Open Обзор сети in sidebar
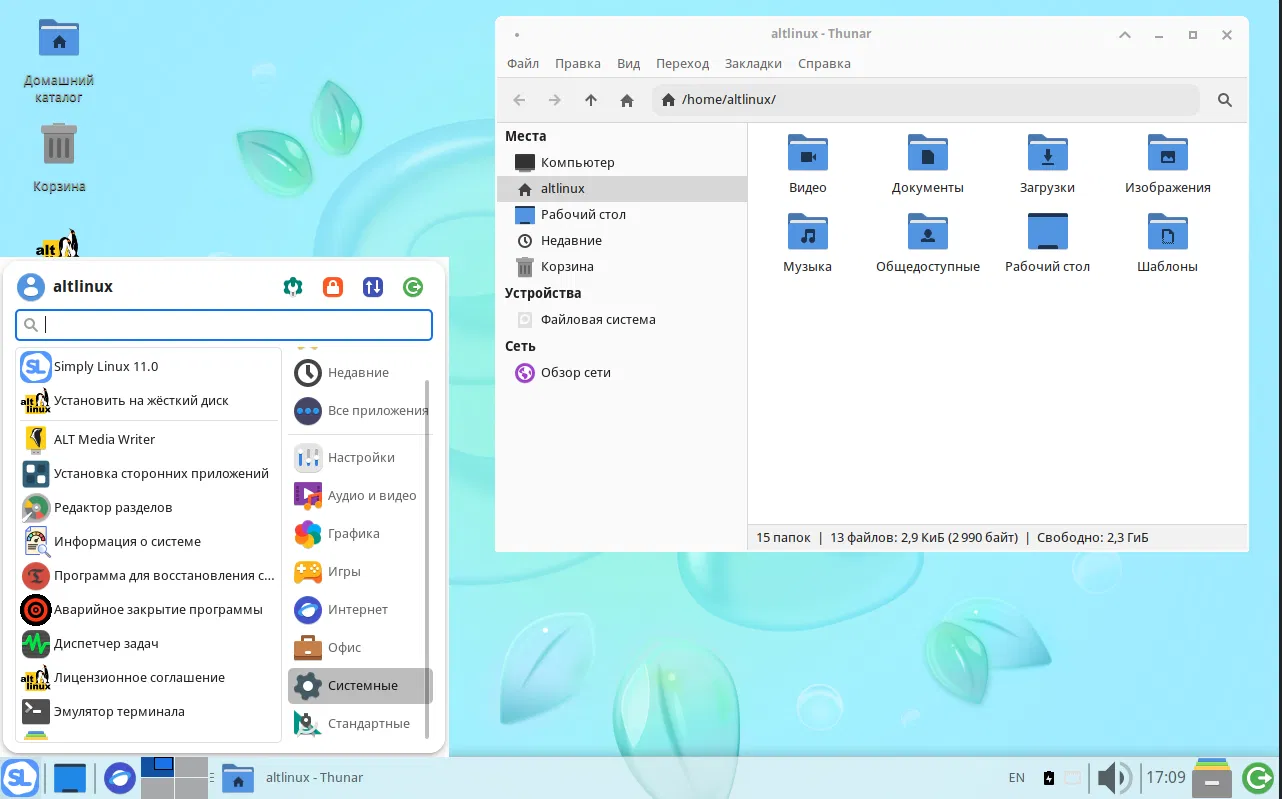 [x=622, y=373]
